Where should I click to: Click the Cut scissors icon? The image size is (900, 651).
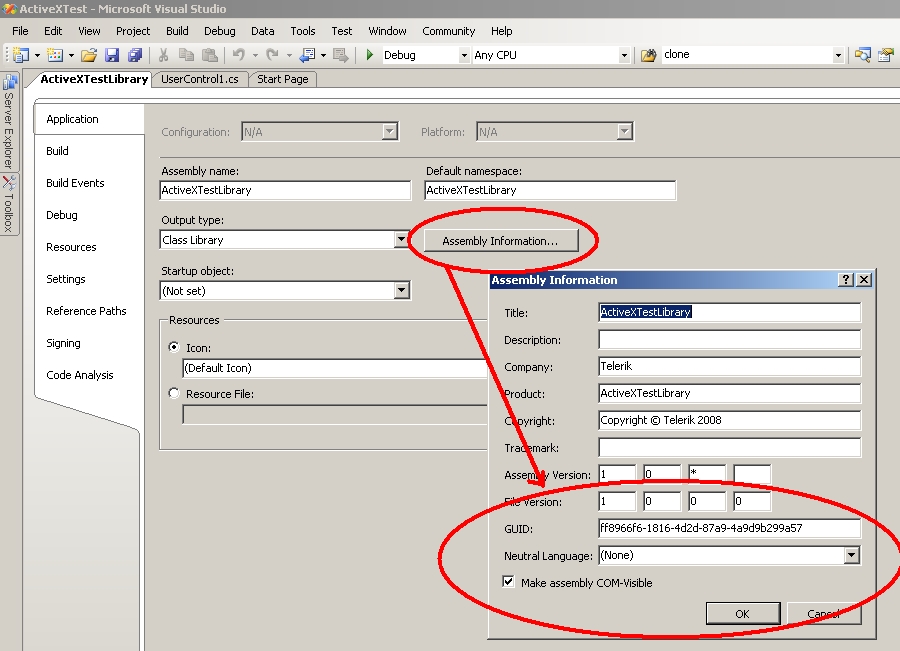click(x=164, y=55)
